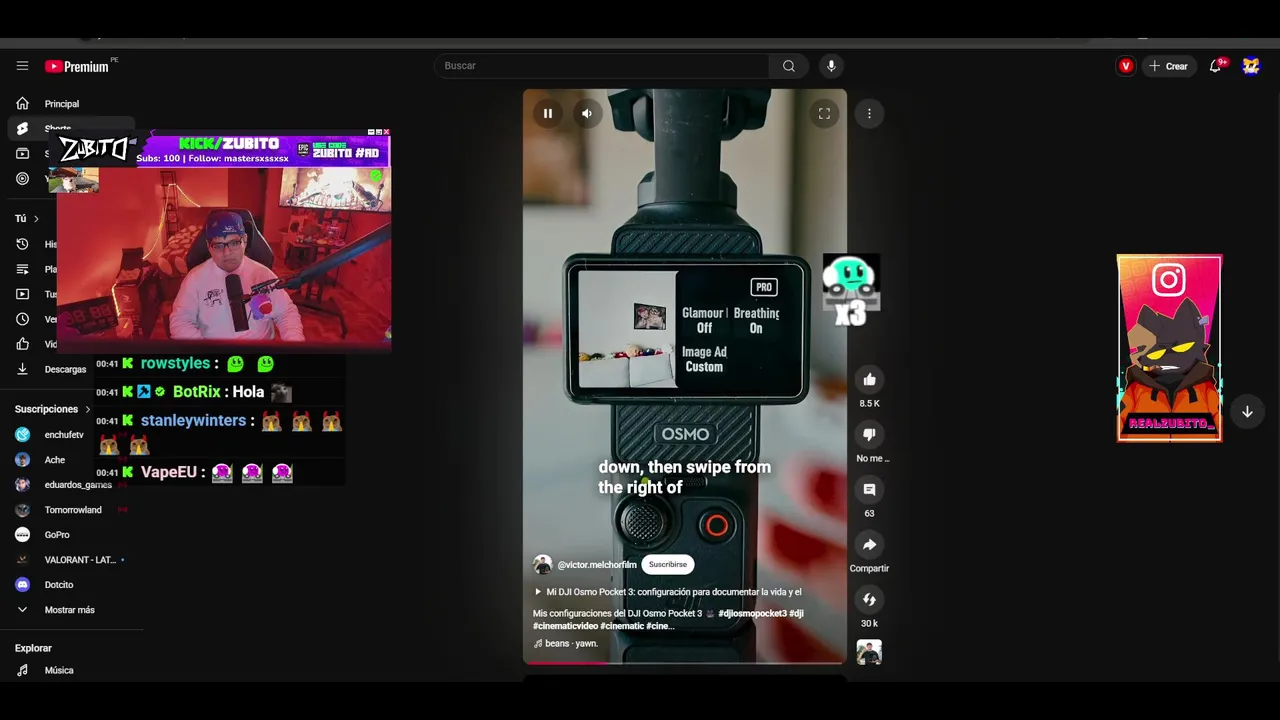1280x720 pixels.
Task: Click the Instagram REALZUBITO_ banner
Action: pos(1169,348)
